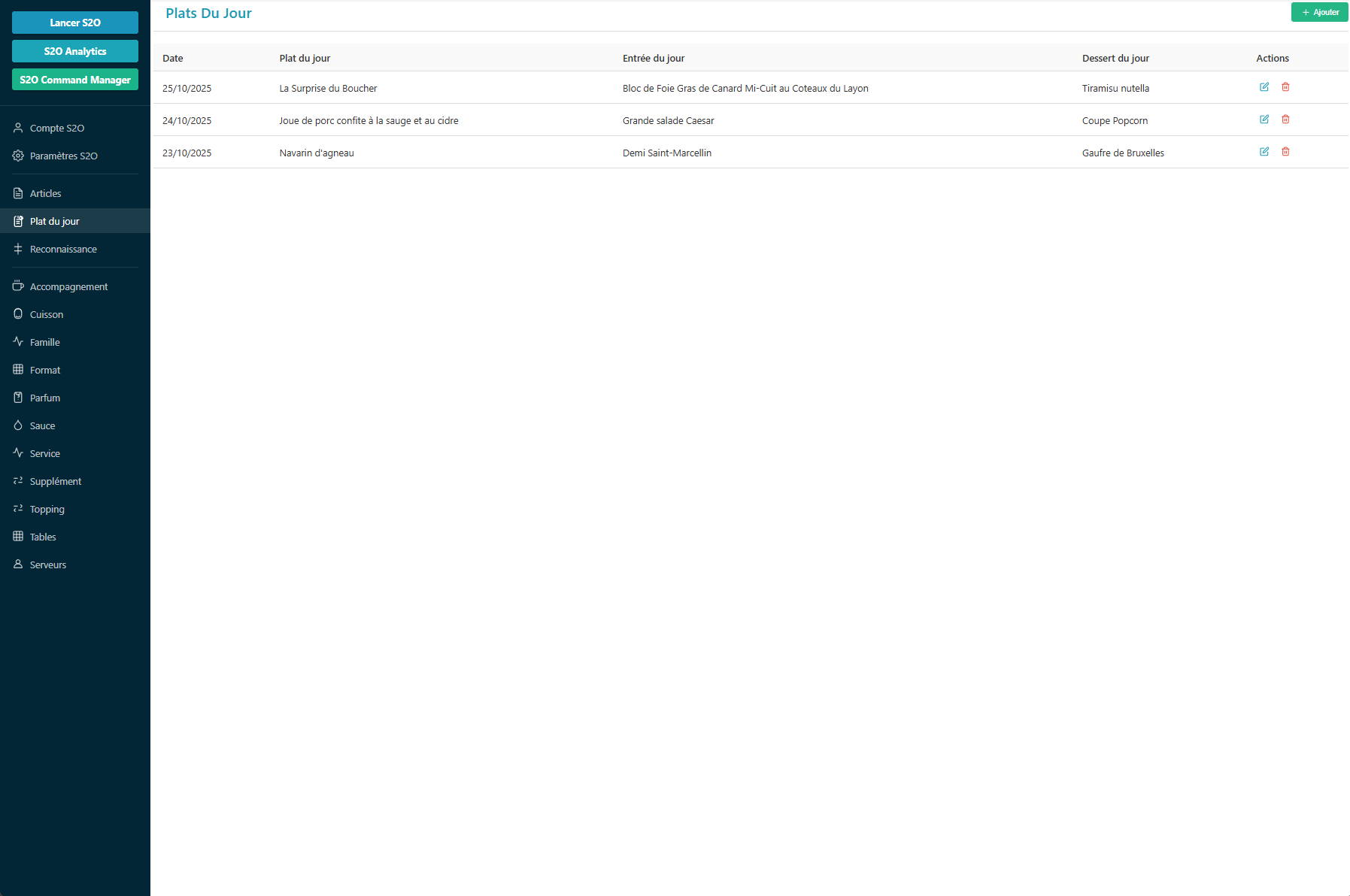The image size is (1350, 896).
Task: Delete the 25/10/2025 plat du jour row
Action: pyautogui.click(x=1285, y=87)
